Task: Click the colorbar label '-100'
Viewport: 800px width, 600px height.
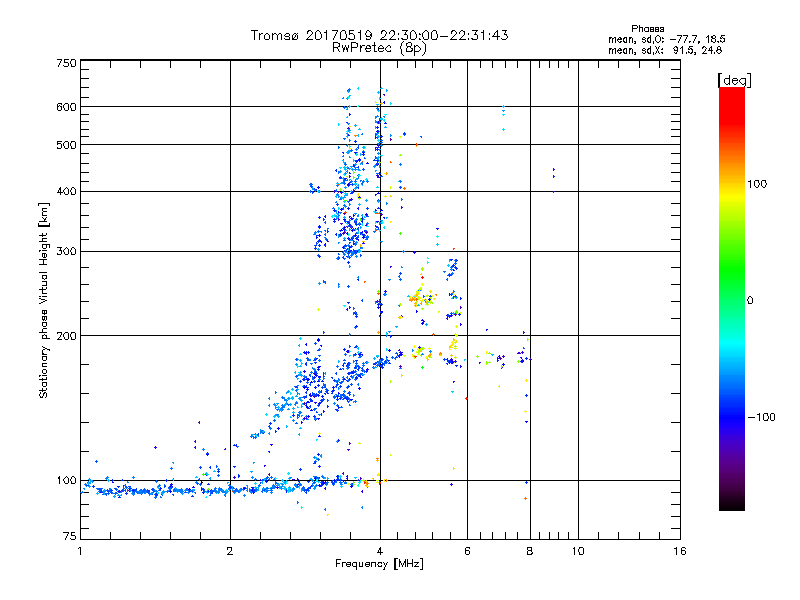Action: pos(761,417)
